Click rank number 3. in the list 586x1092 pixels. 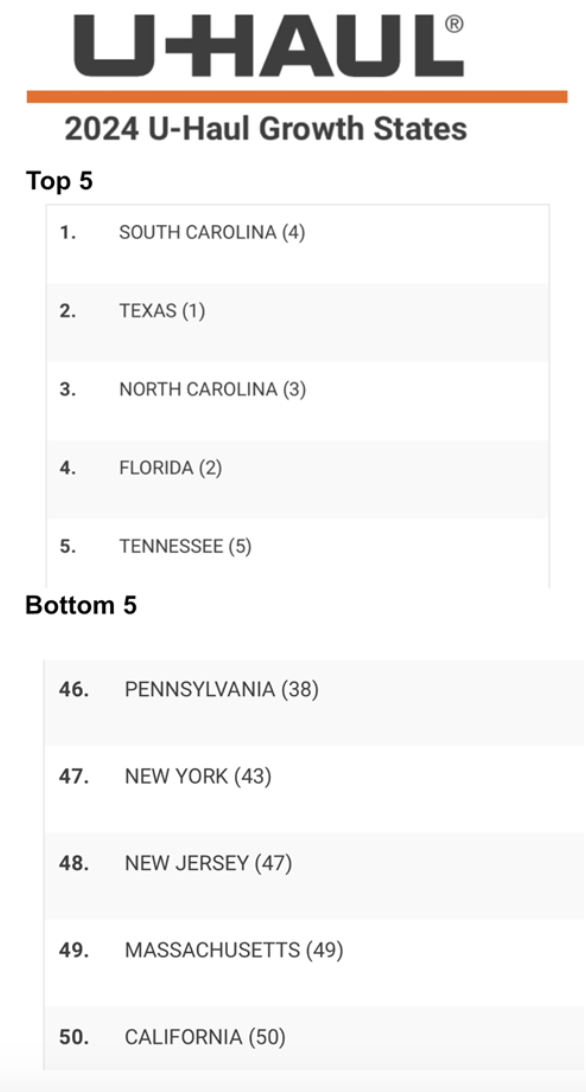coord(68,389)
